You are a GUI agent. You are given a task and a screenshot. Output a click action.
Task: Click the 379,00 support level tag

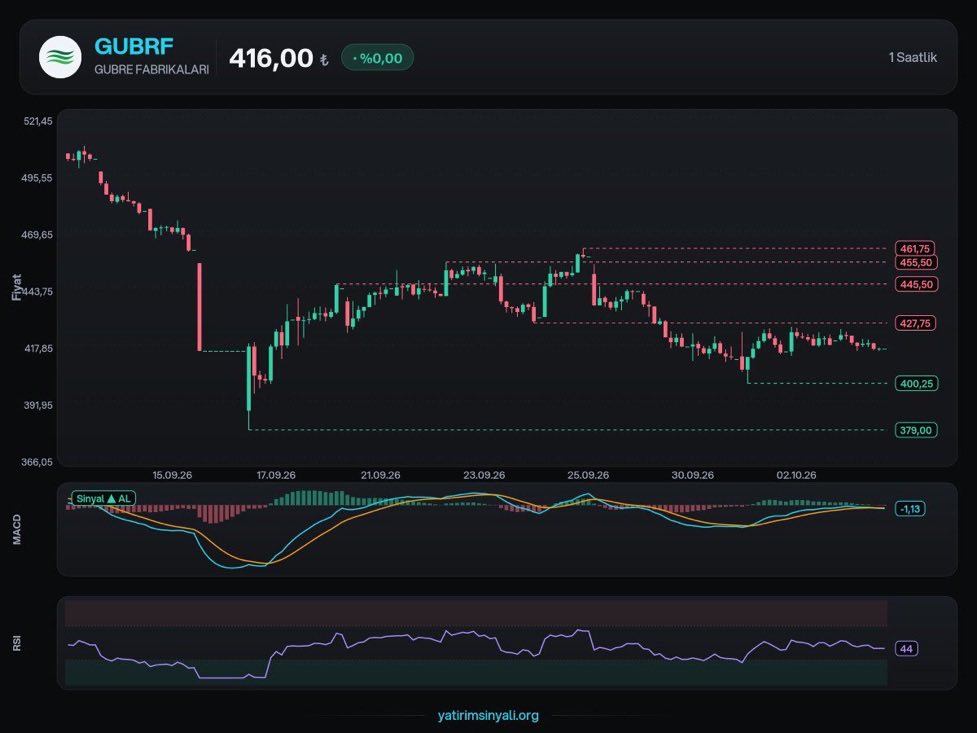[x=916, y=430]
